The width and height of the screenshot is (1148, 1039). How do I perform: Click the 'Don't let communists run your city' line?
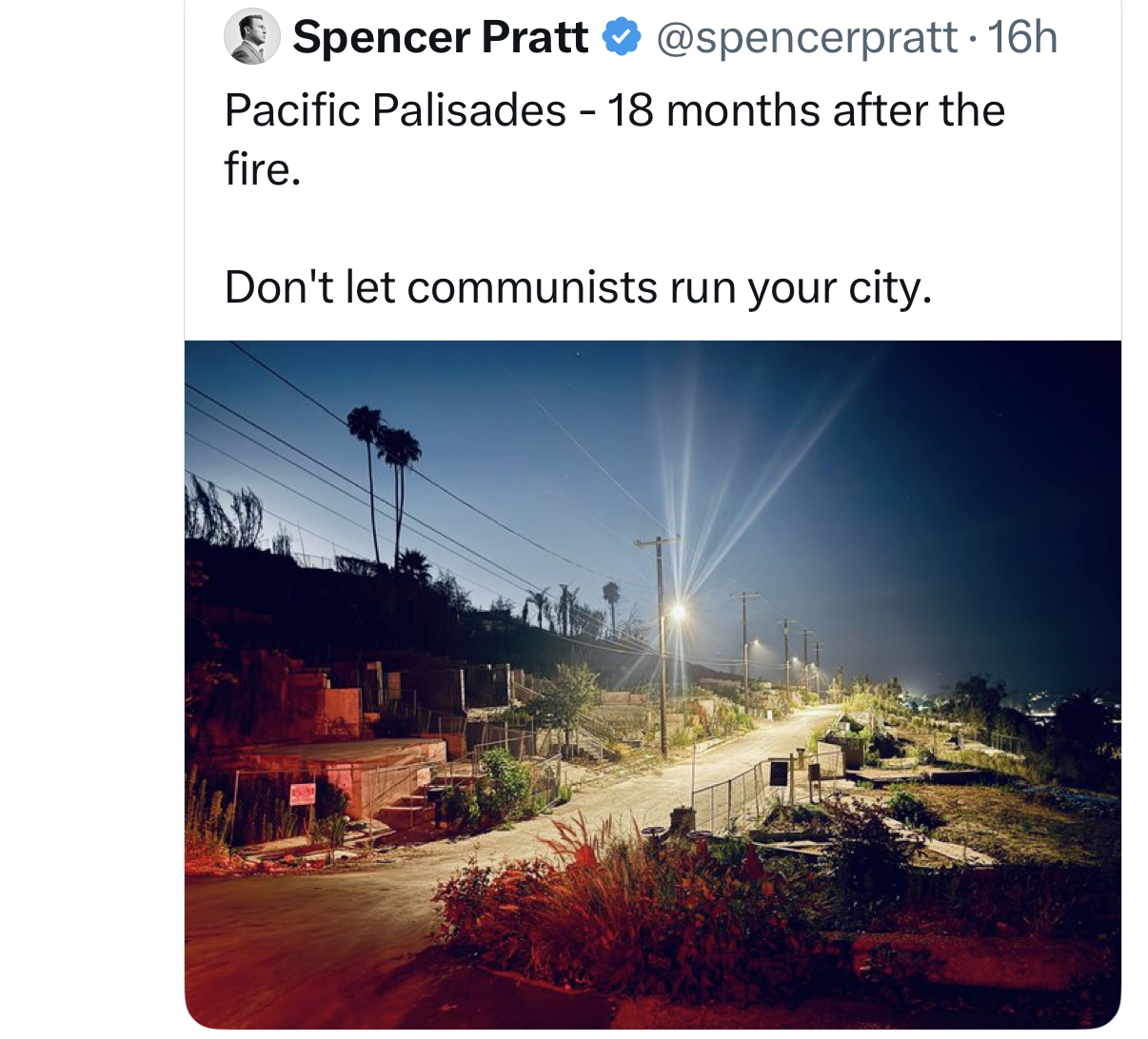(x=578, y=287)
